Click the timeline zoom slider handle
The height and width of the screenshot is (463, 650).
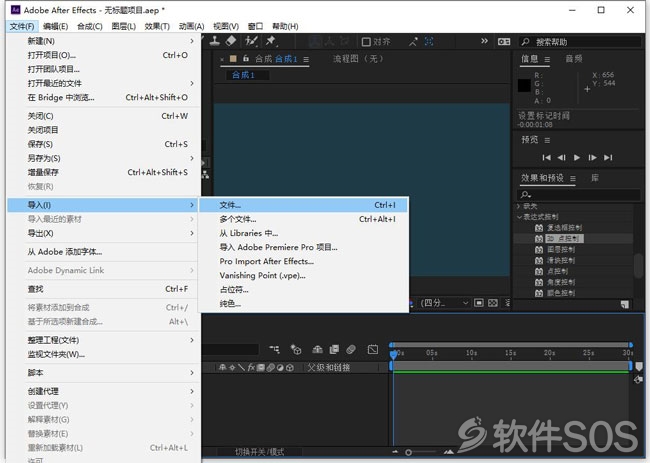(x=408, y=452)
